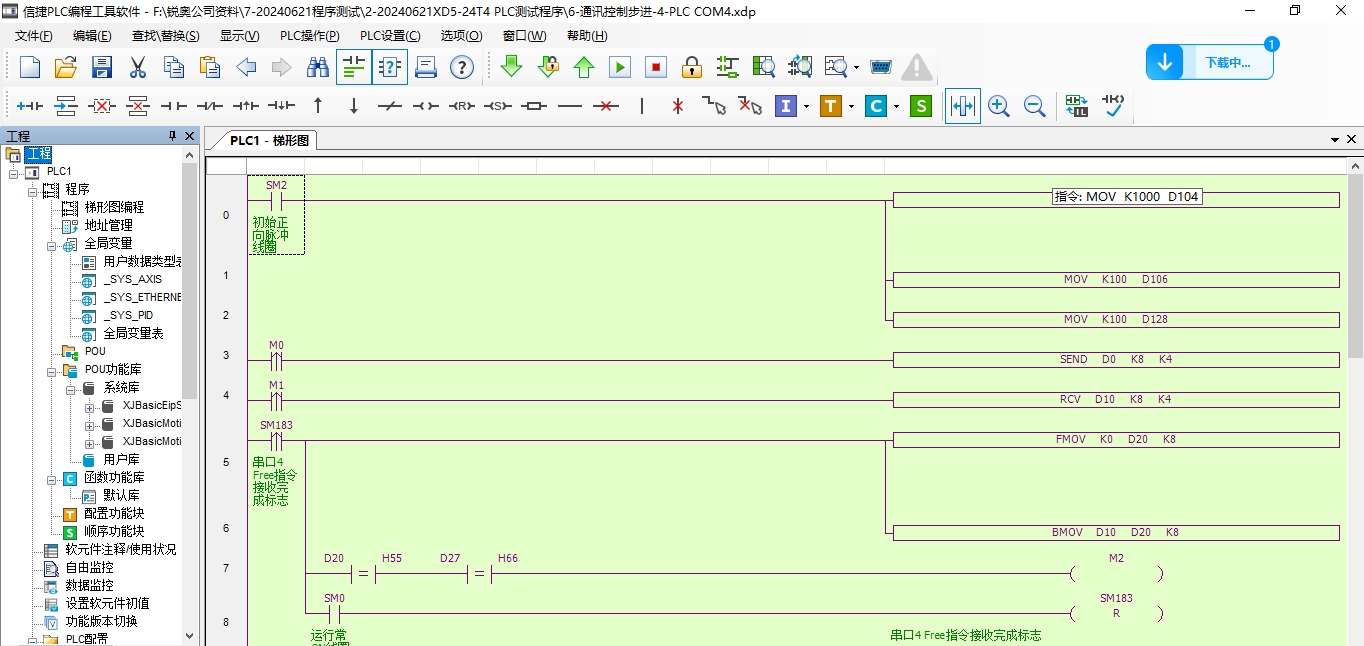The image size is (1364, 646).
Task: Collapse the 全局变量 tree node
Action: click(x=52, y=244)
